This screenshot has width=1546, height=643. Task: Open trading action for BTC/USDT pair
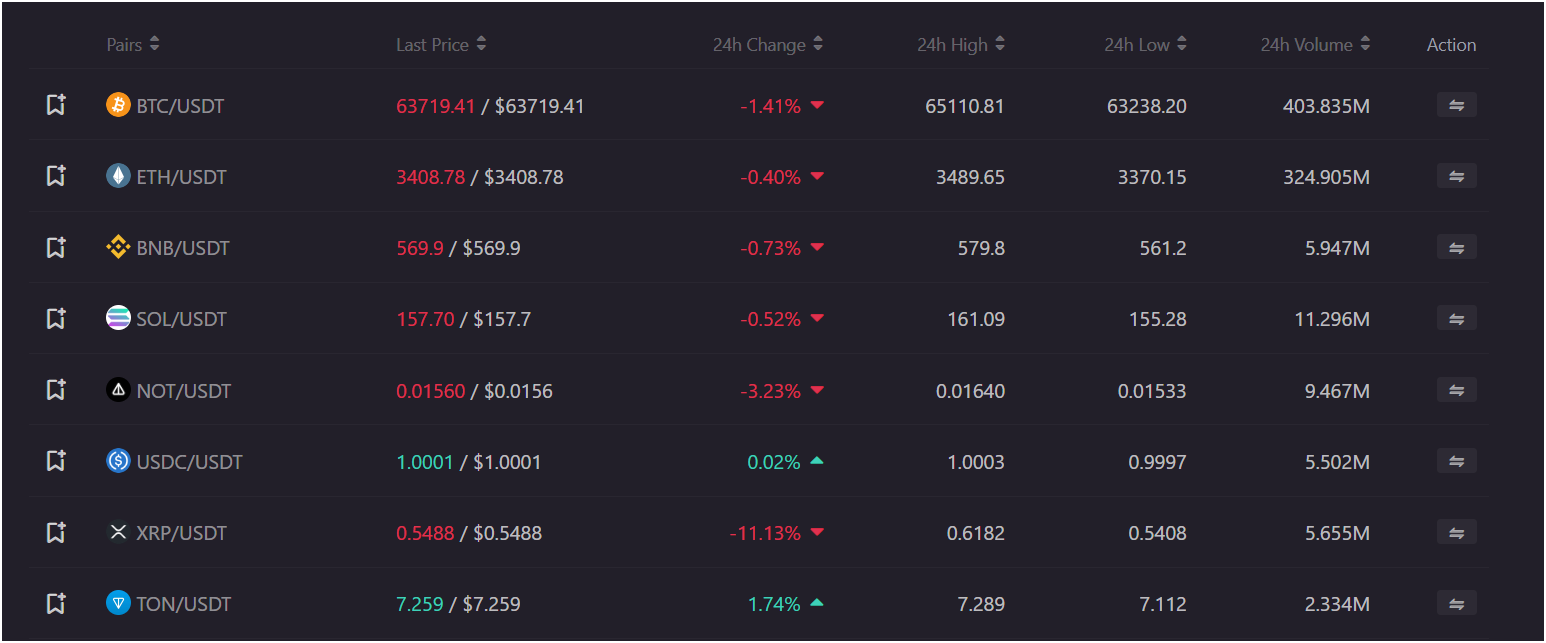click(x=1456, y=105)
